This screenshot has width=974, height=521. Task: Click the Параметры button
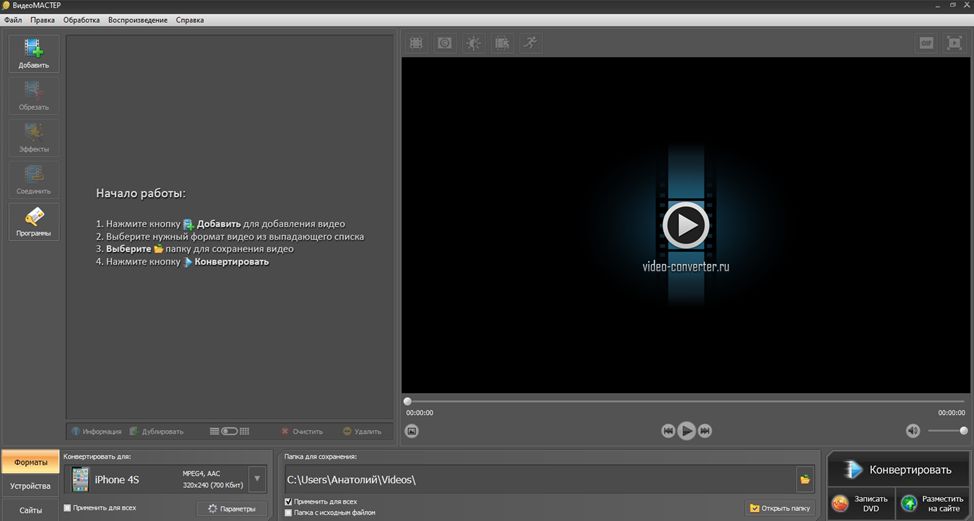(231, 509)
